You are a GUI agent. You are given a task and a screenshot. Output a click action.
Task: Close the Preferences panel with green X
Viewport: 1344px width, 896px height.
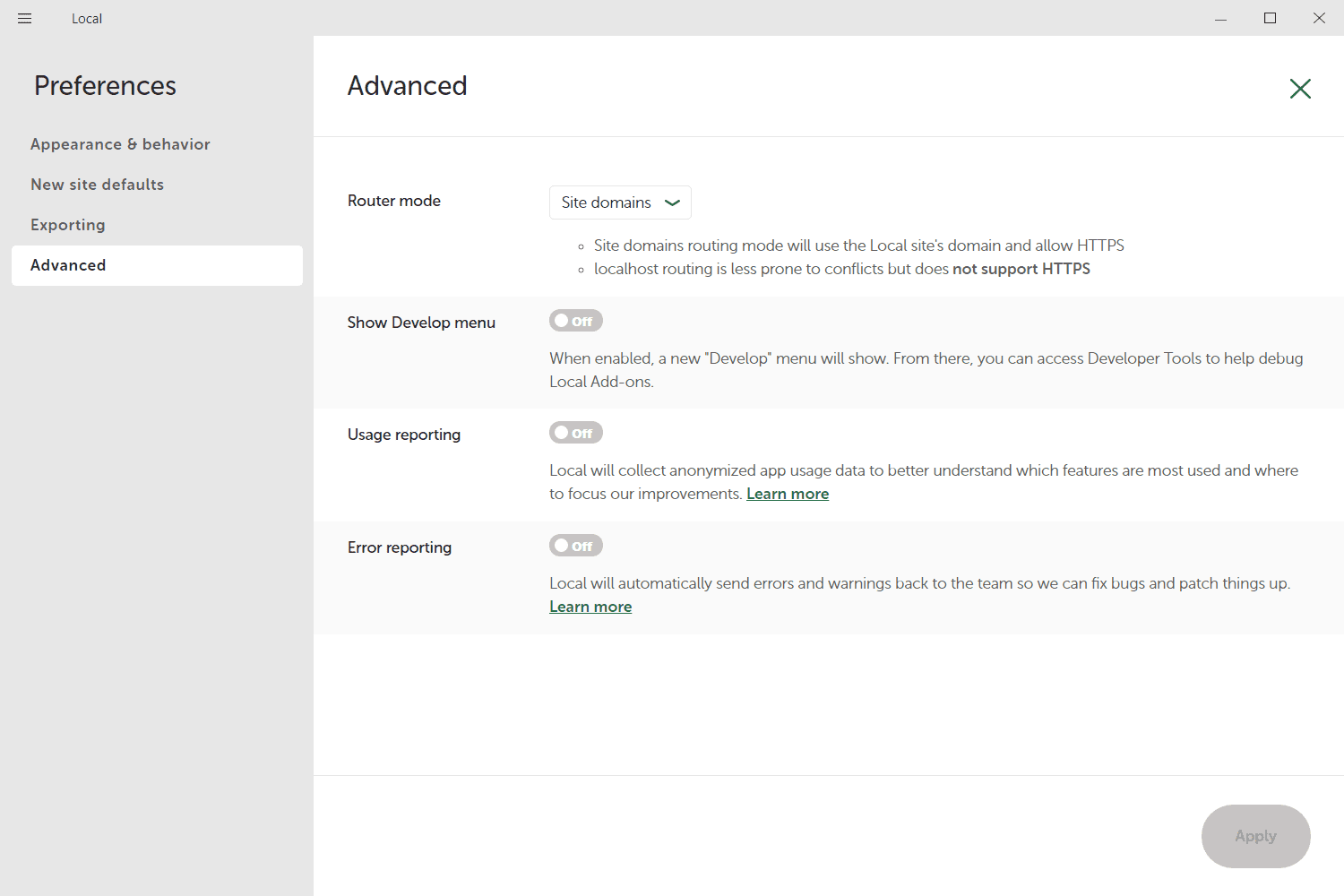1300,88
